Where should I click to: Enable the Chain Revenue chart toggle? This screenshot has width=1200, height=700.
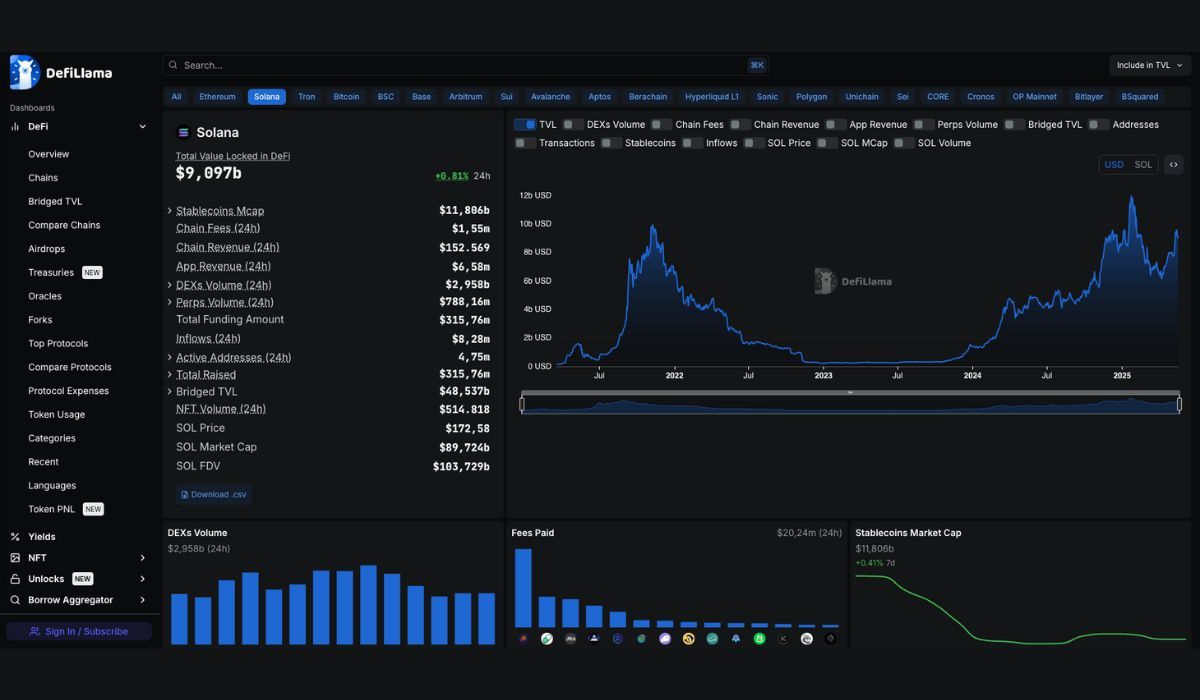click(740, 125)
